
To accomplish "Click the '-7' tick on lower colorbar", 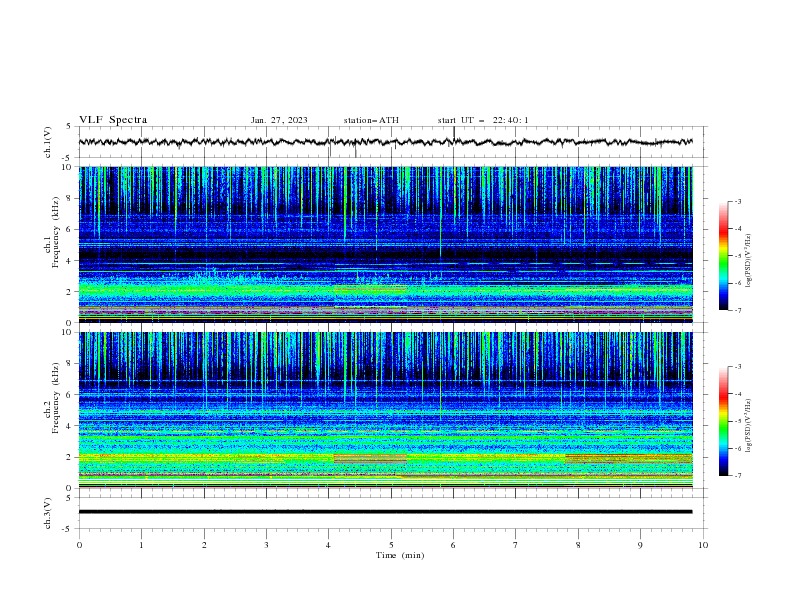I will 737,475.
